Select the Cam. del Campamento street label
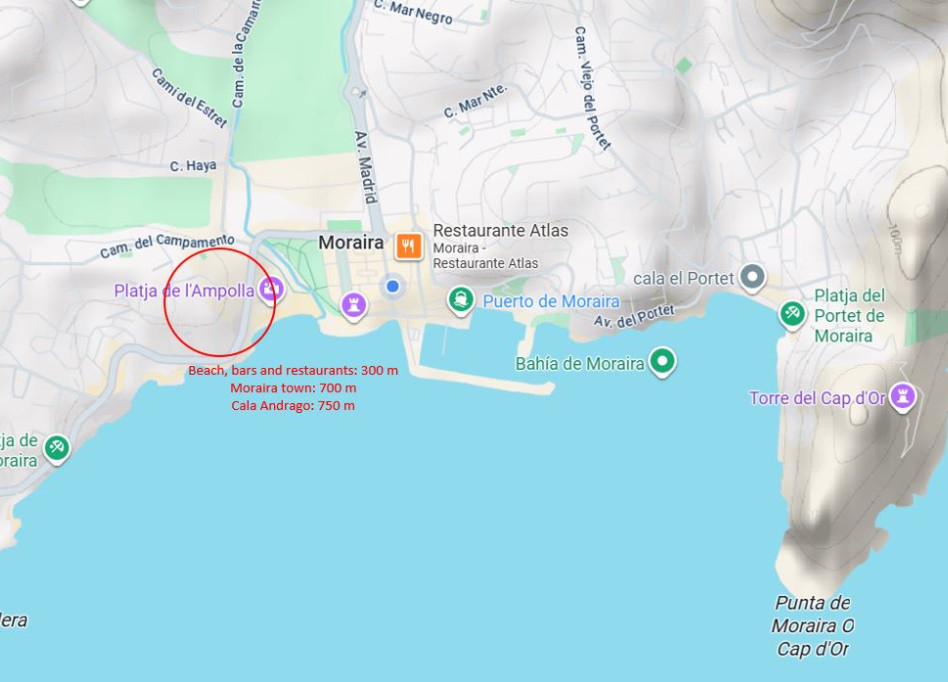948x682 pixels. (167, 245)
